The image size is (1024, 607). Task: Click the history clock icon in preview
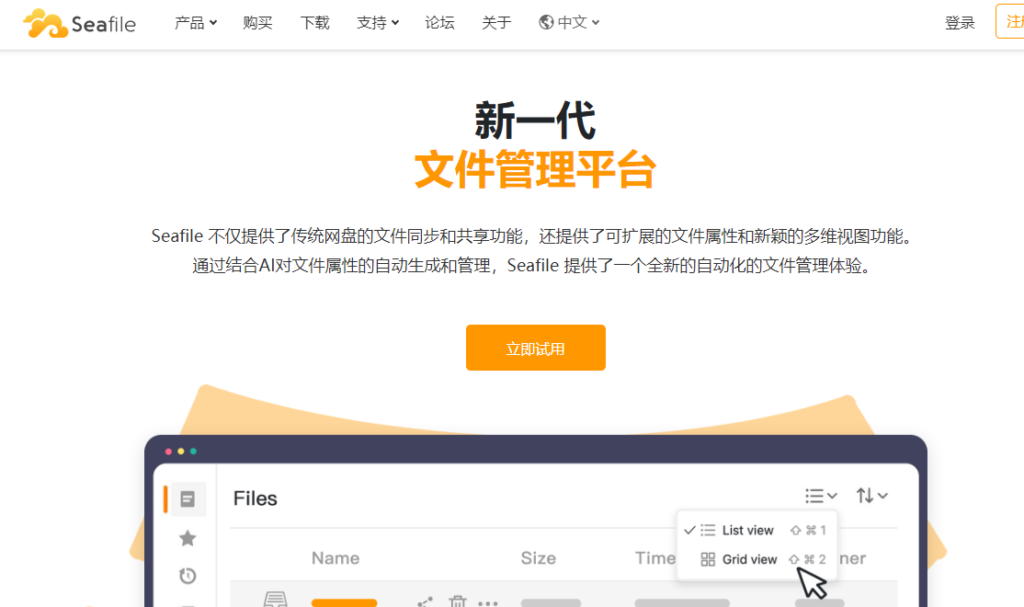point(187,576)
